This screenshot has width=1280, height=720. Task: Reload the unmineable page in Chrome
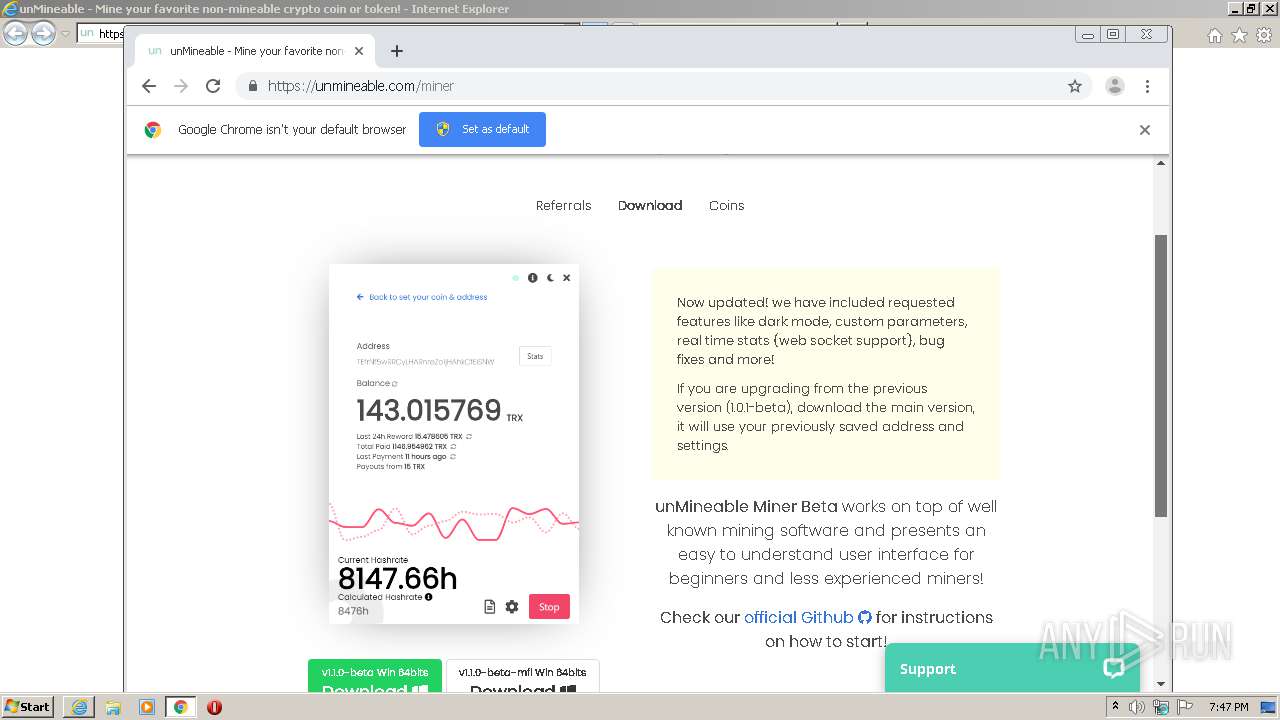click(213, 86)
